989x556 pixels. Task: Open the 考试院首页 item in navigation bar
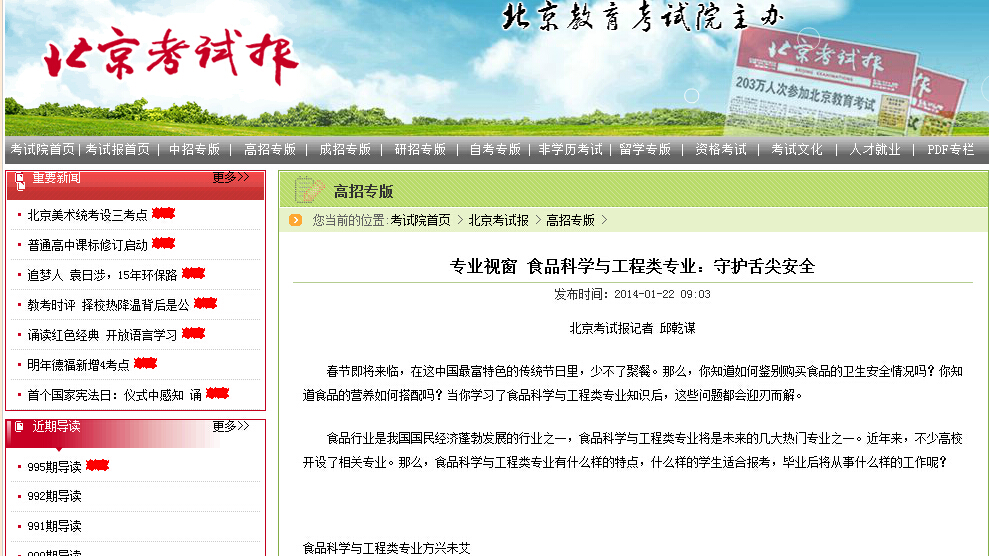point(42,150)
